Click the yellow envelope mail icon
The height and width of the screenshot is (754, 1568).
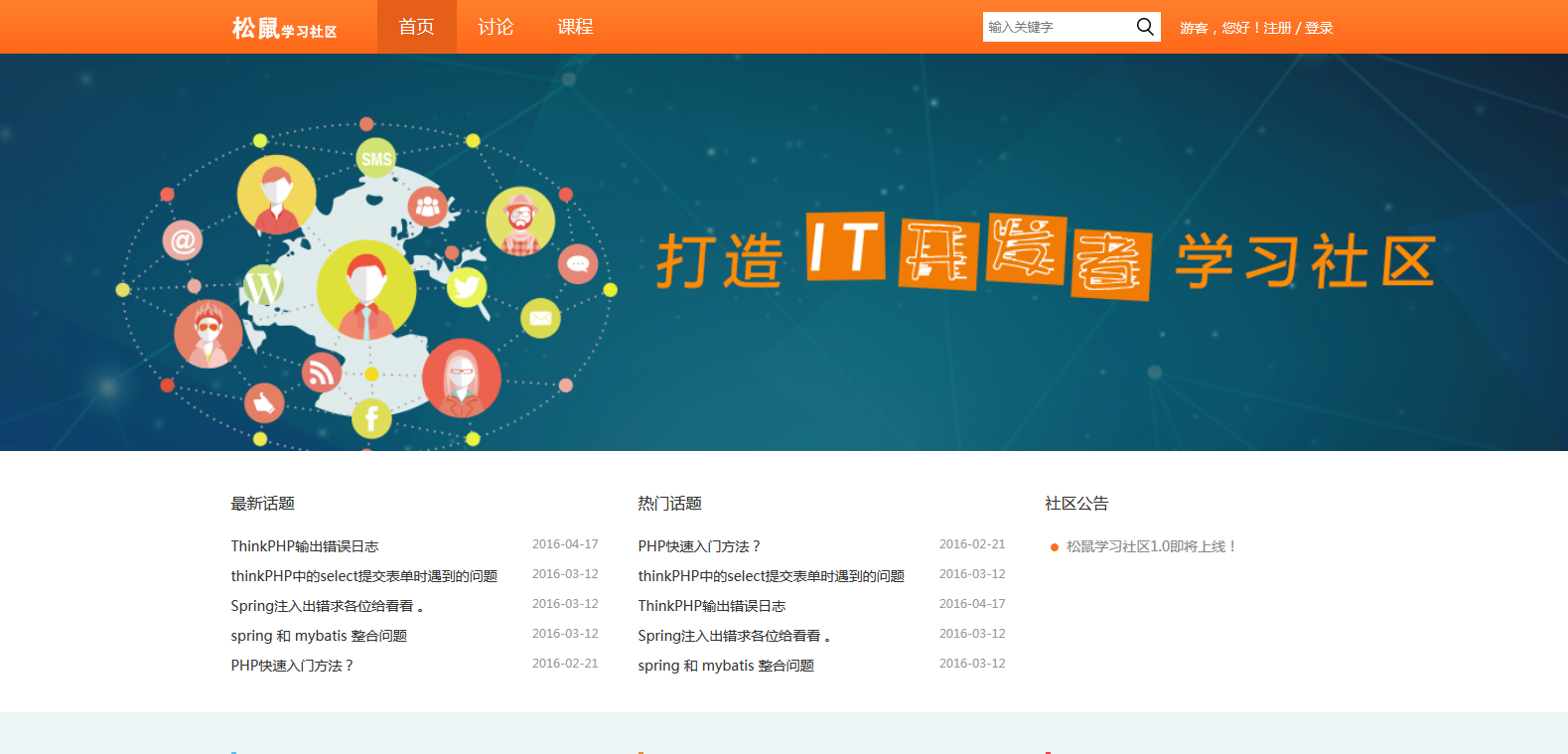[540, 318]
